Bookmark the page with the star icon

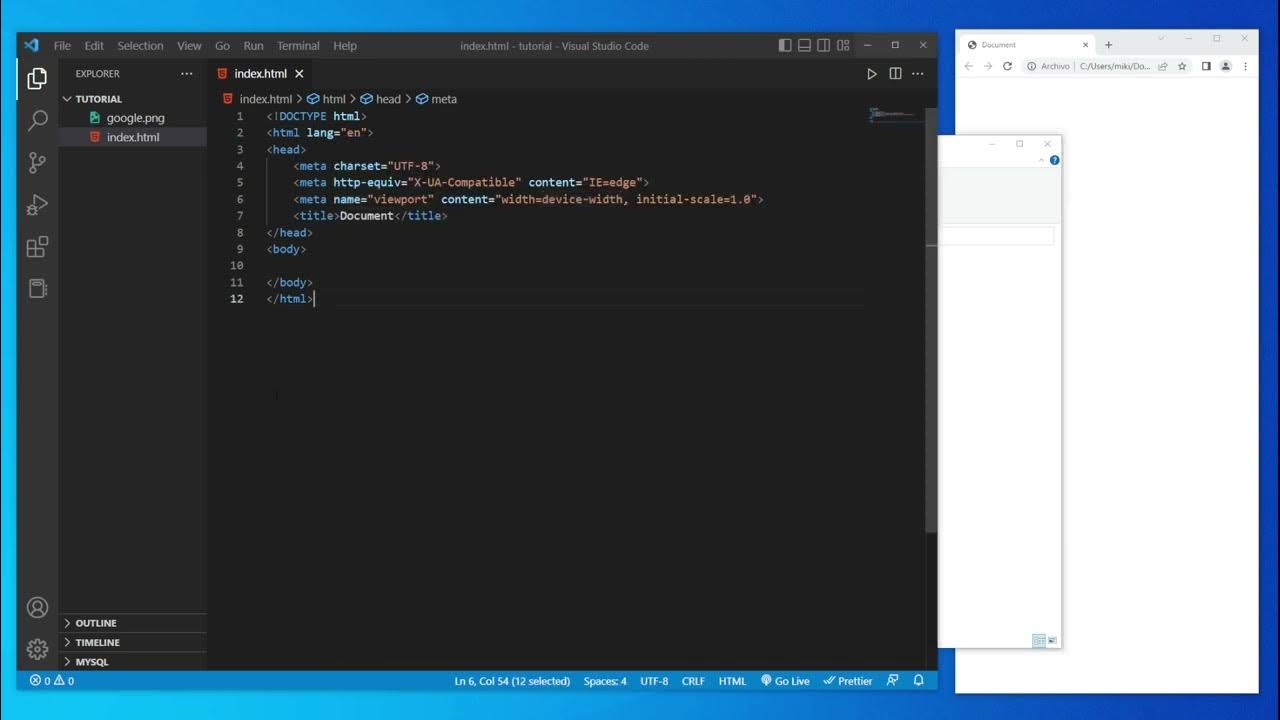click(1182, 66)
